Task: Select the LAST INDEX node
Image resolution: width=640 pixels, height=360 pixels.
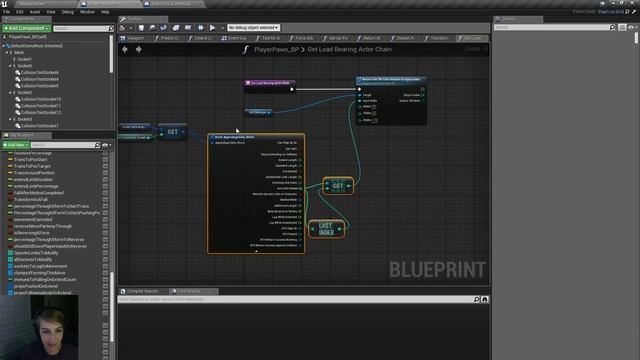Action: click(326, 229)
